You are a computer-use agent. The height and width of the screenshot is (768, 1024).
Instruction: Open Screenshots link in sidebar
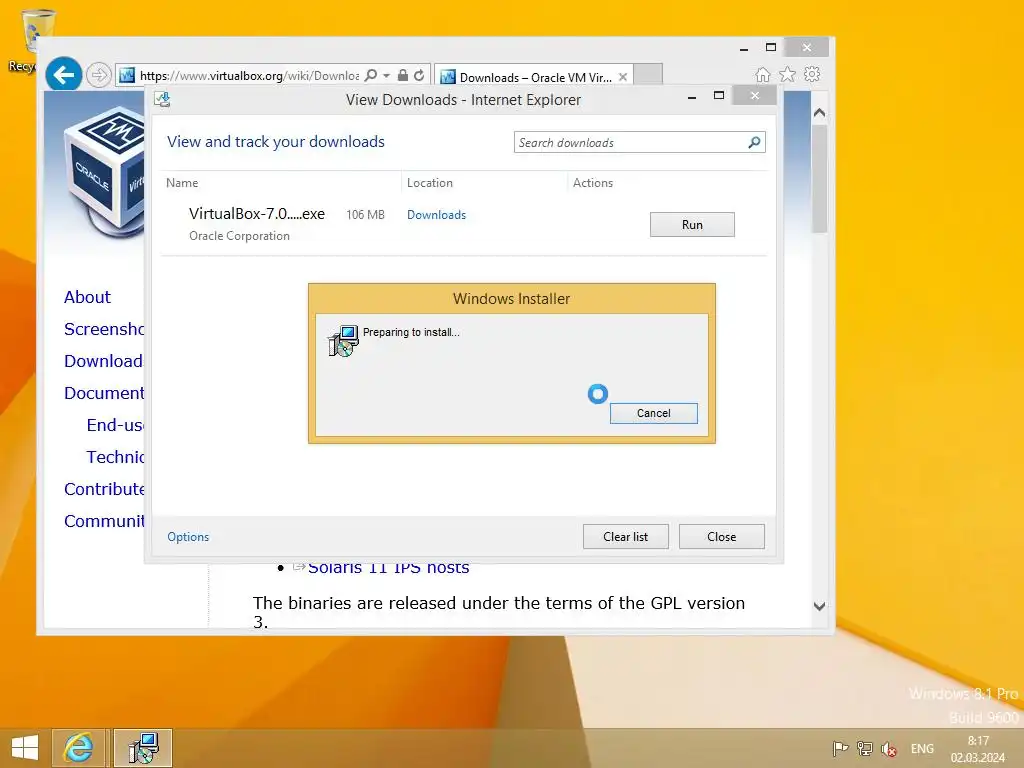point(104,329)
